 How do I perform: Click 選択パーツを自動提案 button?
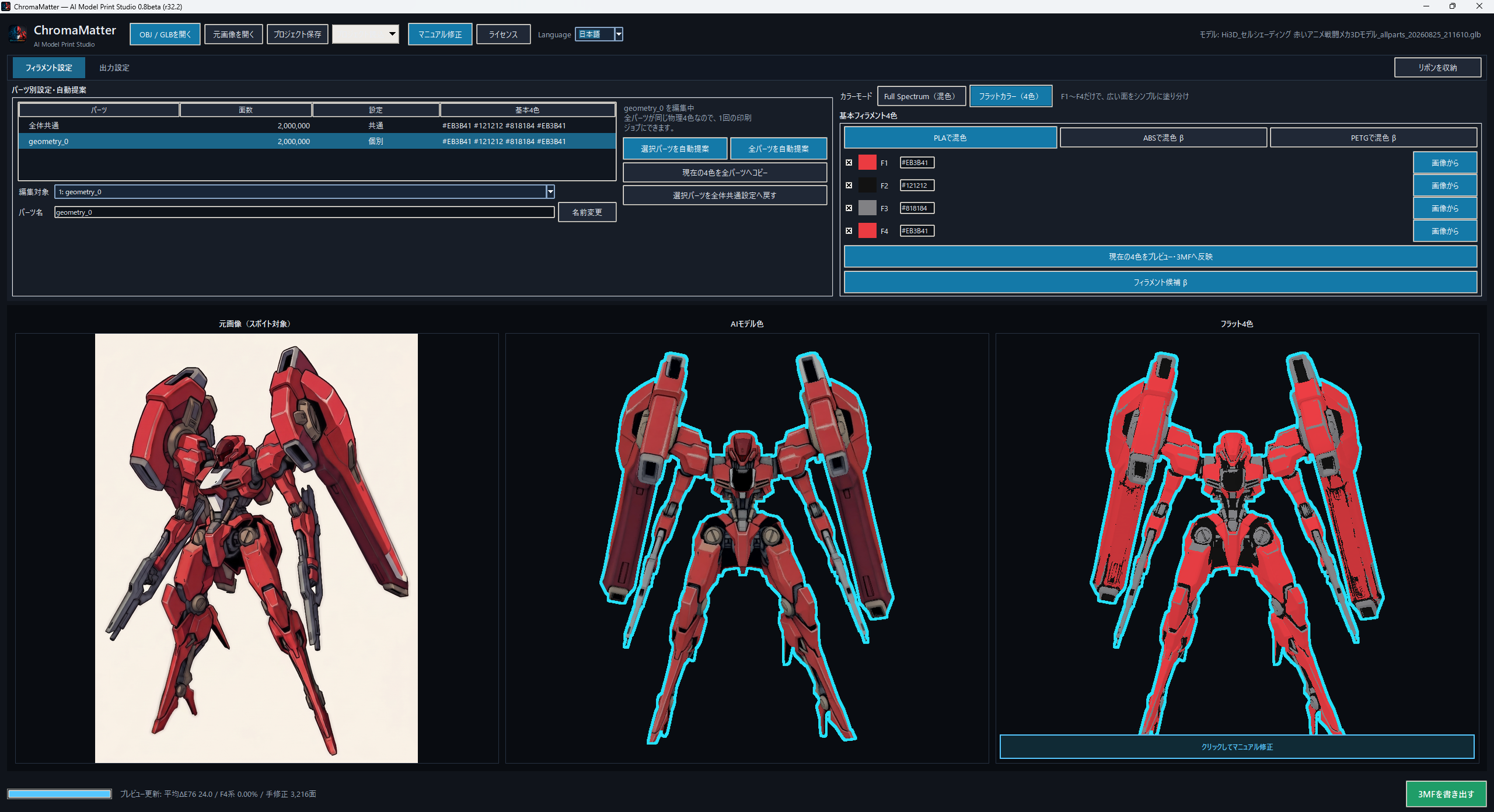pyautogui.click(x=675, y=149)
